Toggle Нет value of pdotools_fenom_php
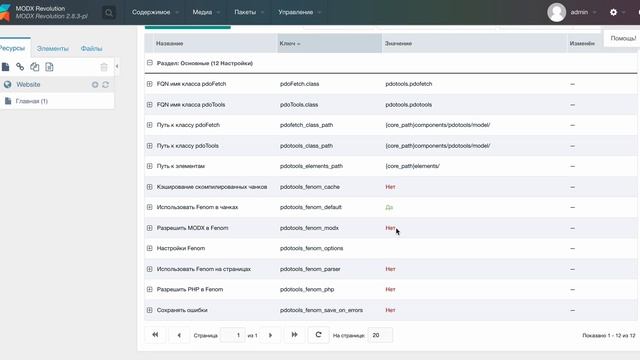Image resolution: width=640 pixels, height=360 pixels. coord(390,289)
